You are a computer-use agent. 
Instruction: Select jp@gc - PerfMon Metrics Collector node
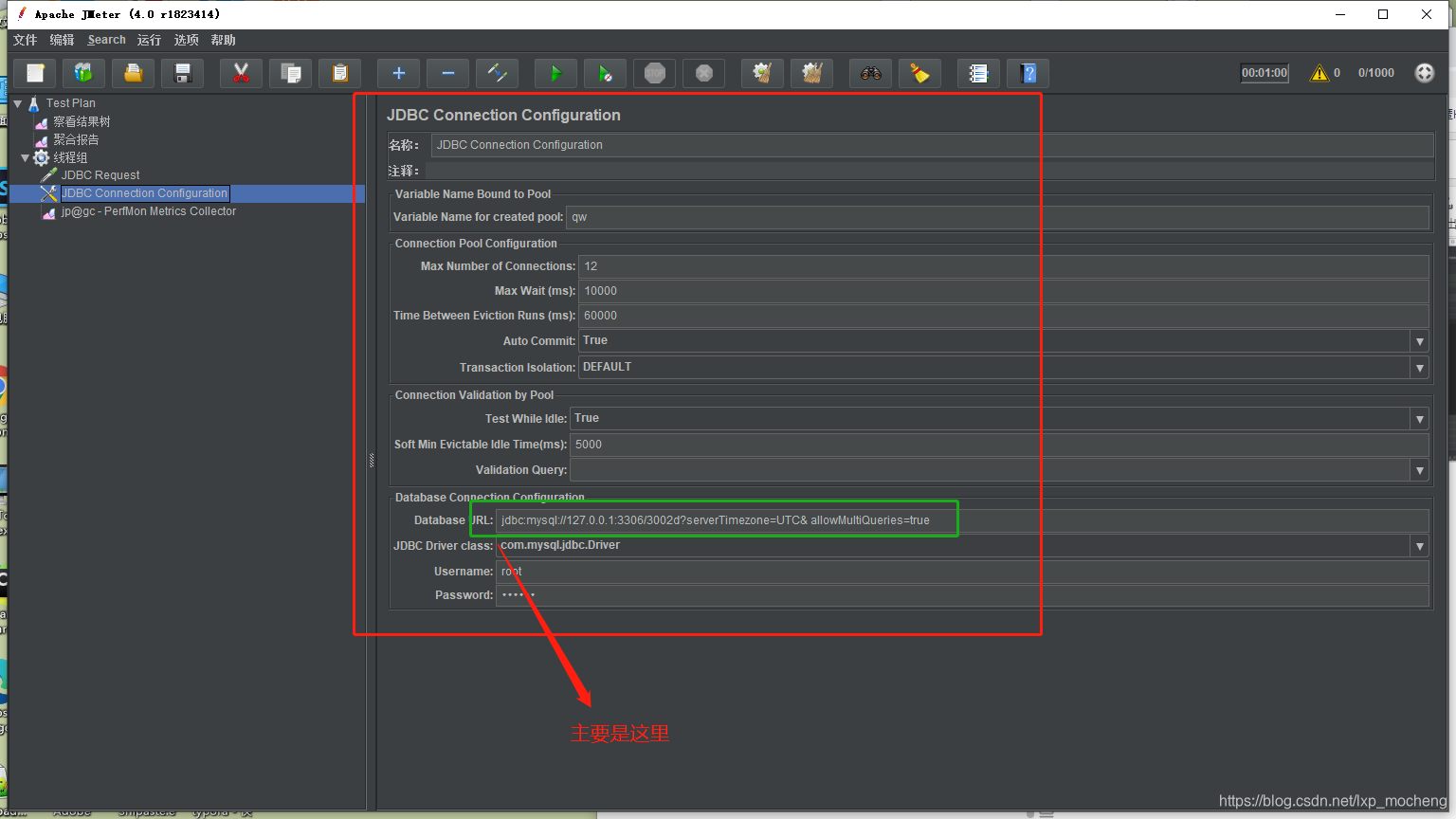pos(149,211)
